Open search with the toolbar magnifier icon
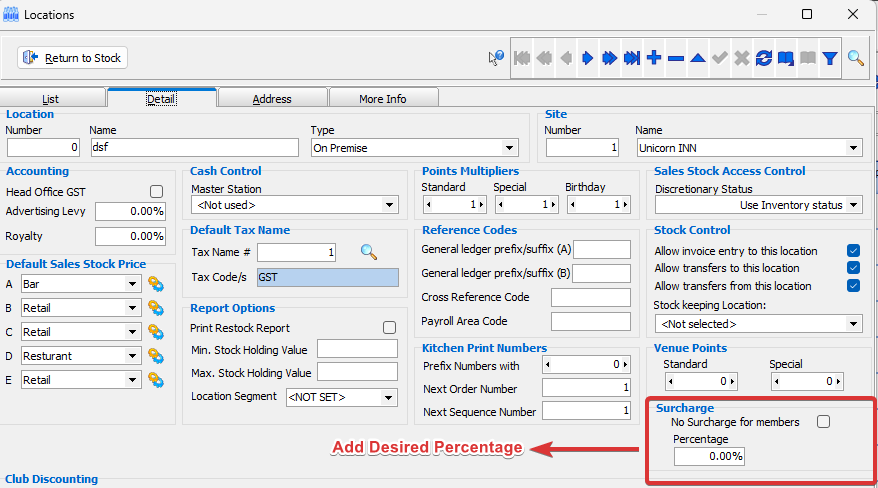Screen dimensions: 878x488 pyautogui.click(x=855, y=58)
